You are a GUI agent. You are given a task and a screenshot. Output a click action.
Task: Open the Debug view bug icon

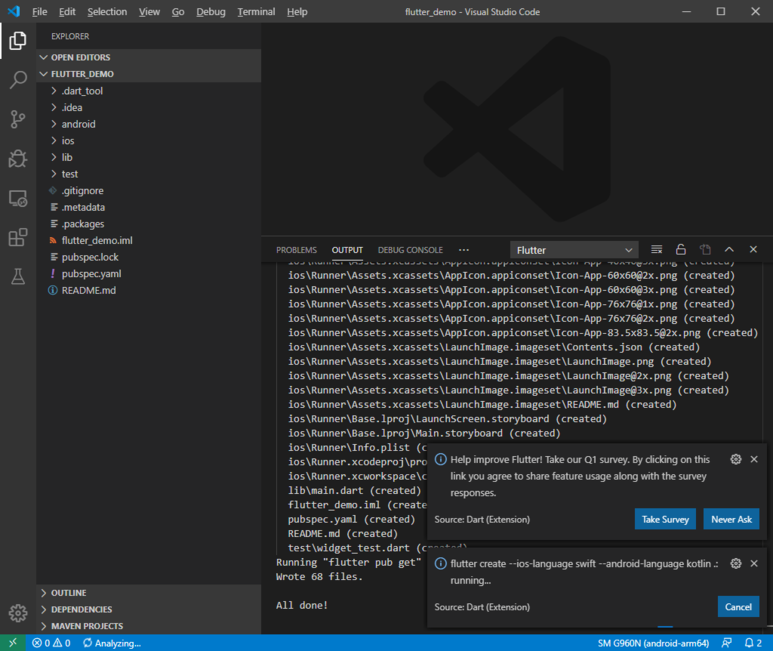(18, 159)
